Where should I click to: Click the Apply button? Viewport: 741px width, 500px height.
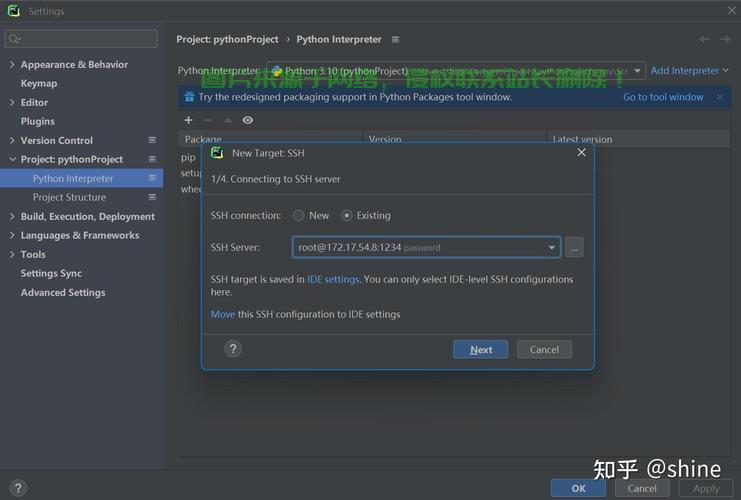(706, 489)
